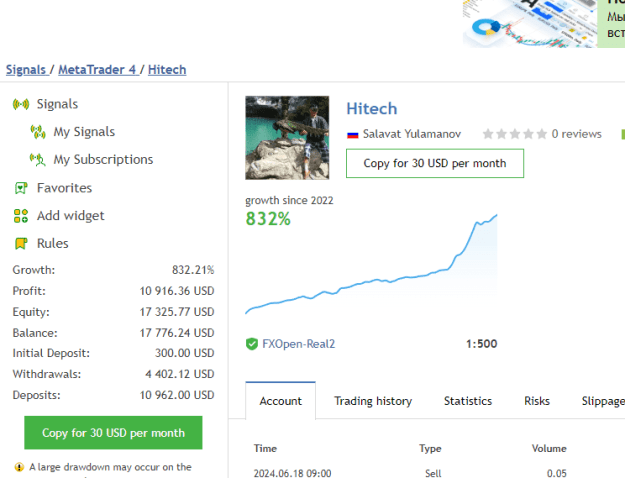The width and height of the screenshot is (625, 478).
Task: Click the Add widget icon
Action: pyautogui.click(x=21, y=216)
